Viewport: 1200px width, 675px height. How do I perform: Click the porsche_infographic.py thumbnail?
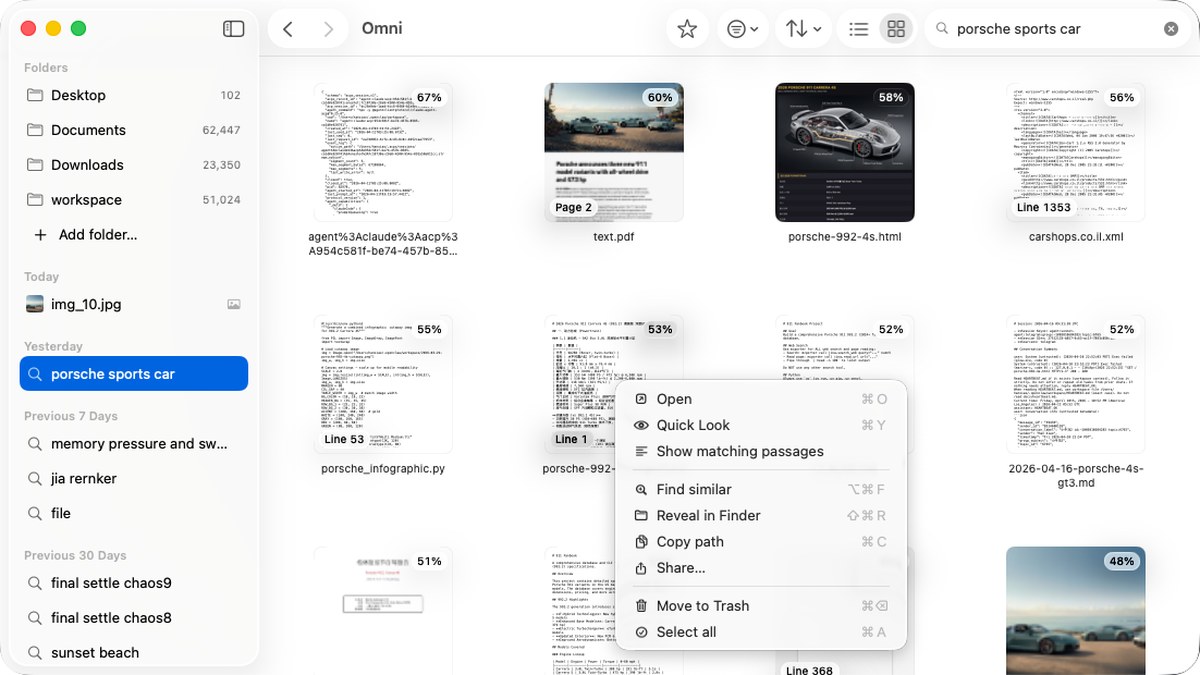pyautogui.click(x=383, y=384)
